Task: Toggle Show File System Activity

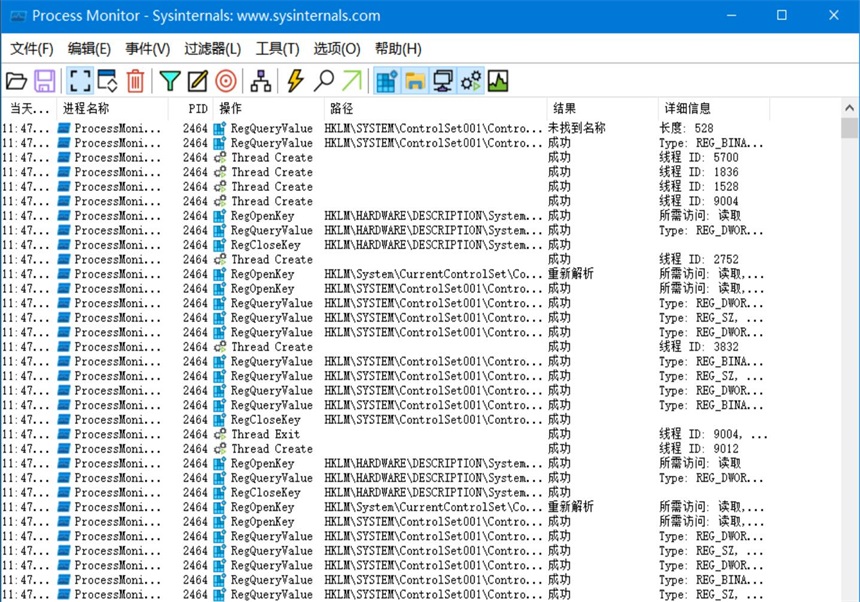Action: click(x=415, y=81)
